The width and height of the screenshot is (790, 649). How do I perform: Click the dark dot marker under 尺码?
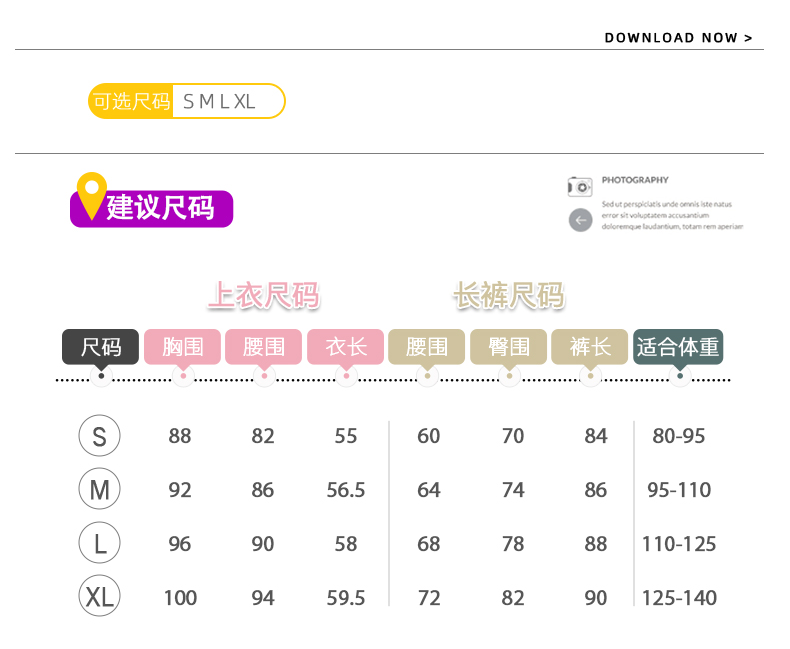[101, 376]
